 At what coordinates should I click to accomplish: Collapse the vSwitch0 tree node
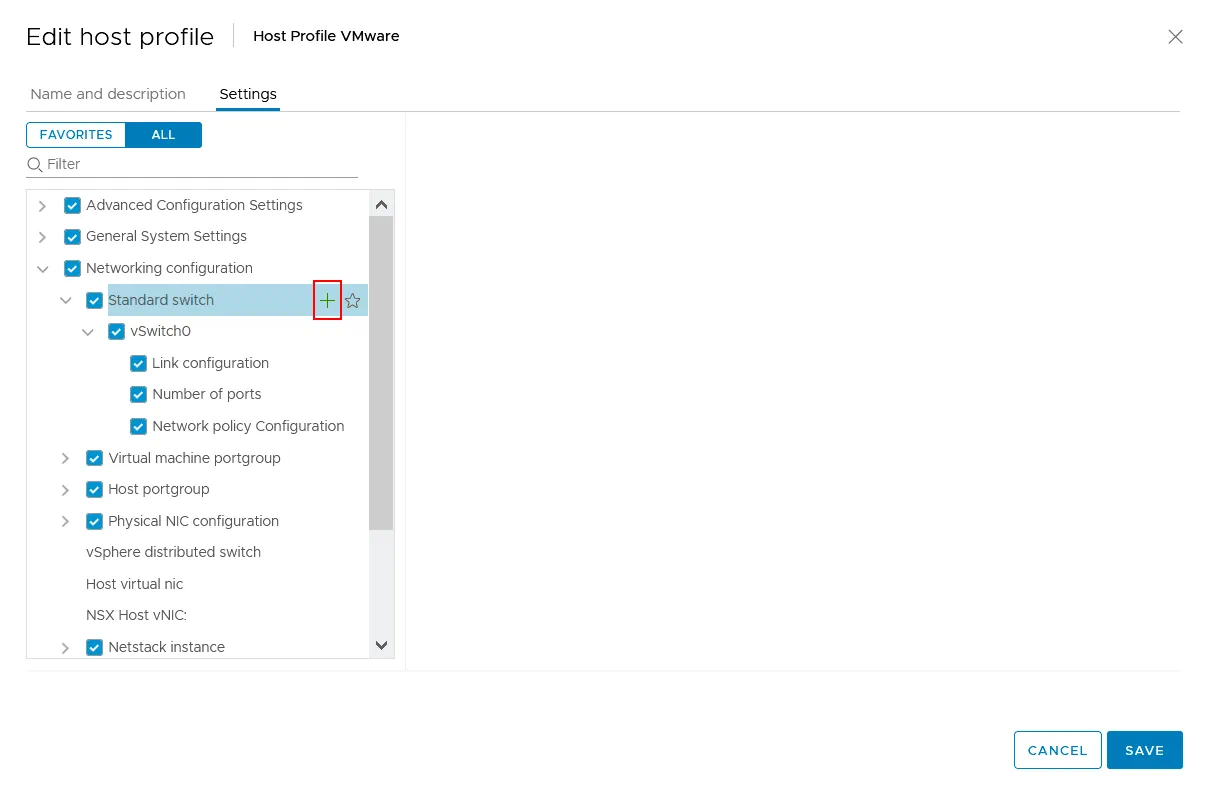click(88, 331)
